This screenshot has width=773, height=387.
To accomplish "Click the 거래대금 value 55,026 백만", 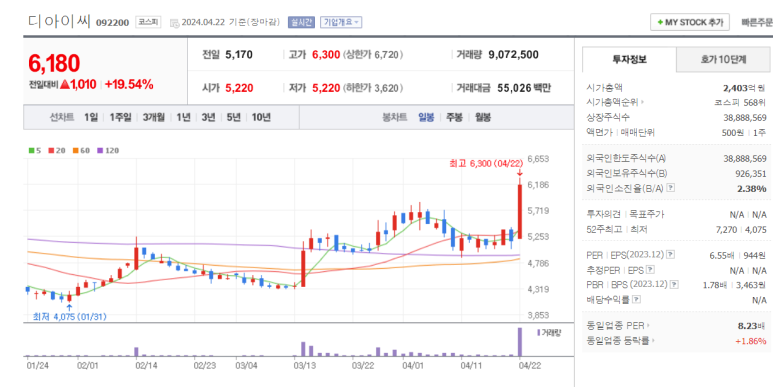I will 524,88.
